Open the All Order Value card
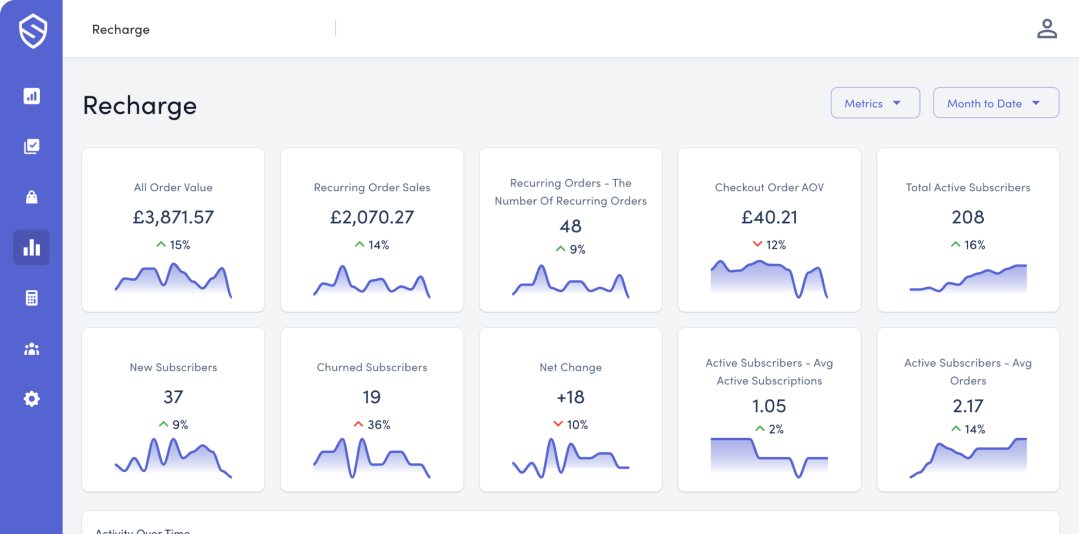Image resolution: width=1079 pixels, height=534 pixels. [x=173, y=230]
